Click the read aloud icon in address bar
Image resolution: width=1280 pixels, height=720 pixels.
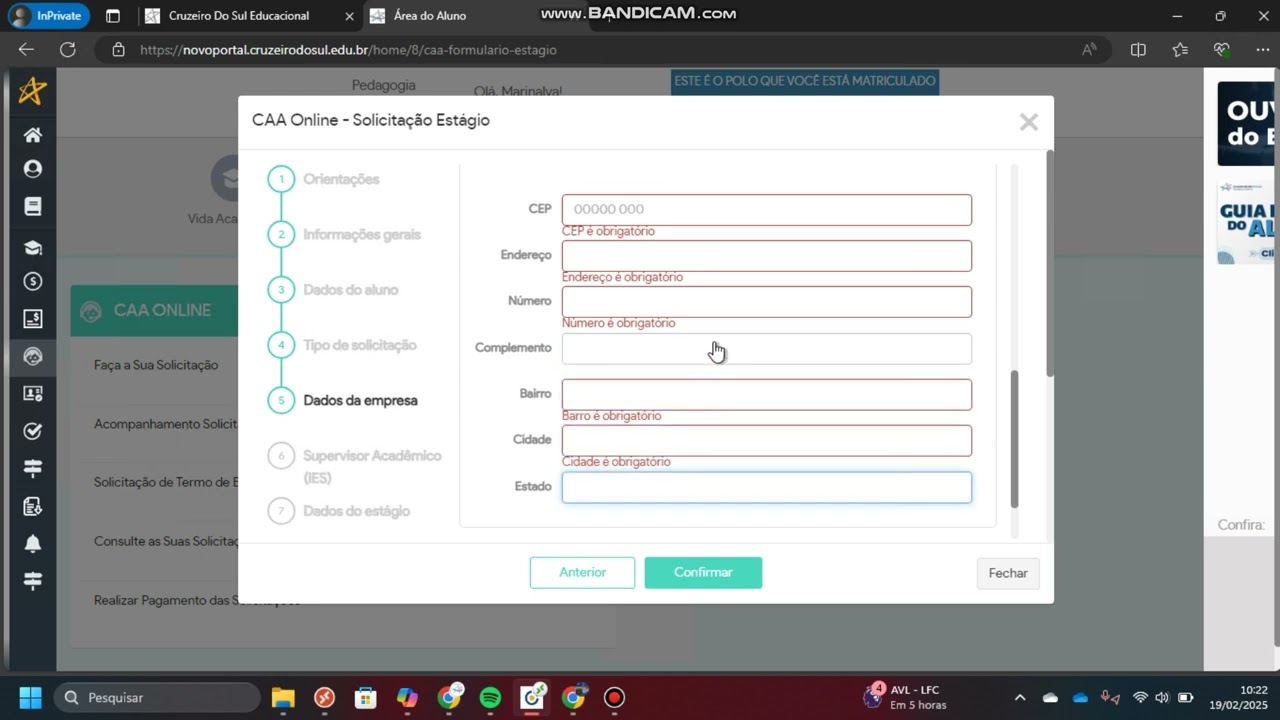(x=1089, y=49)
